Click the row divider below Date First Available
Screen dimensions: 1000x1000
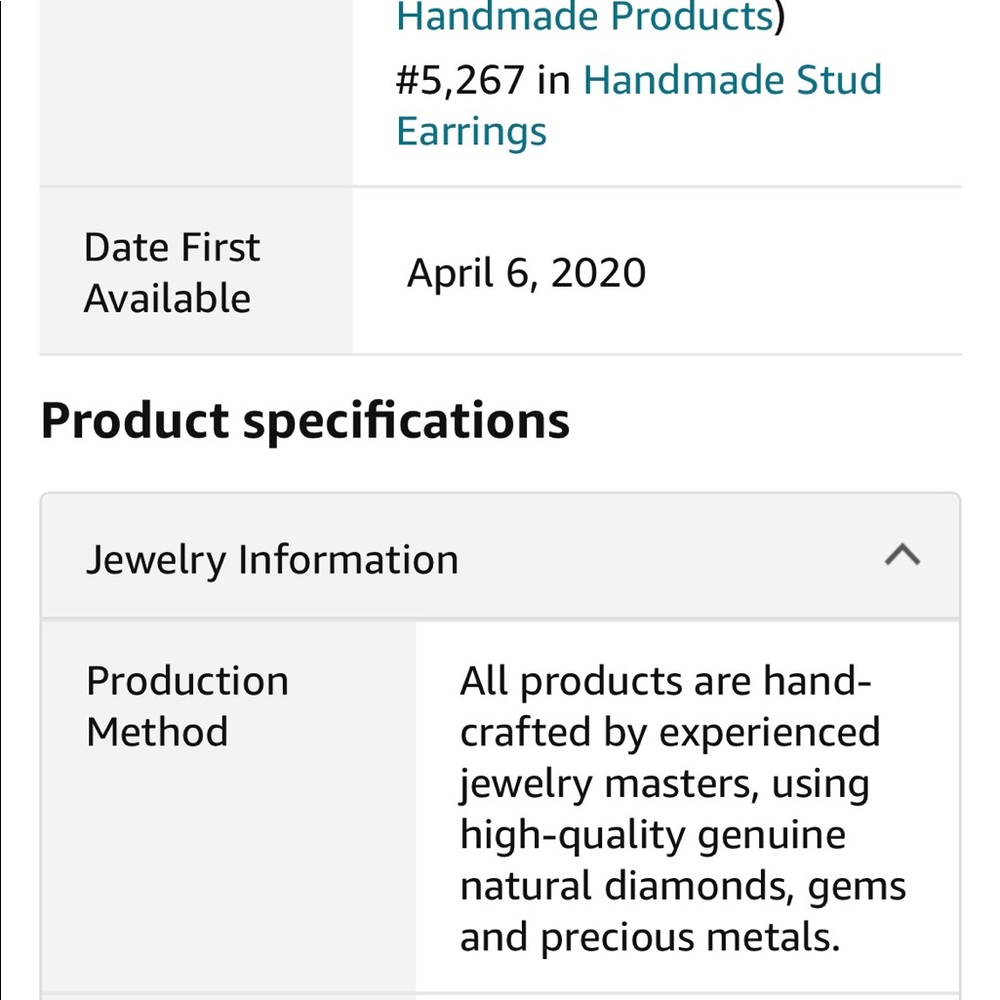[500, 352]
